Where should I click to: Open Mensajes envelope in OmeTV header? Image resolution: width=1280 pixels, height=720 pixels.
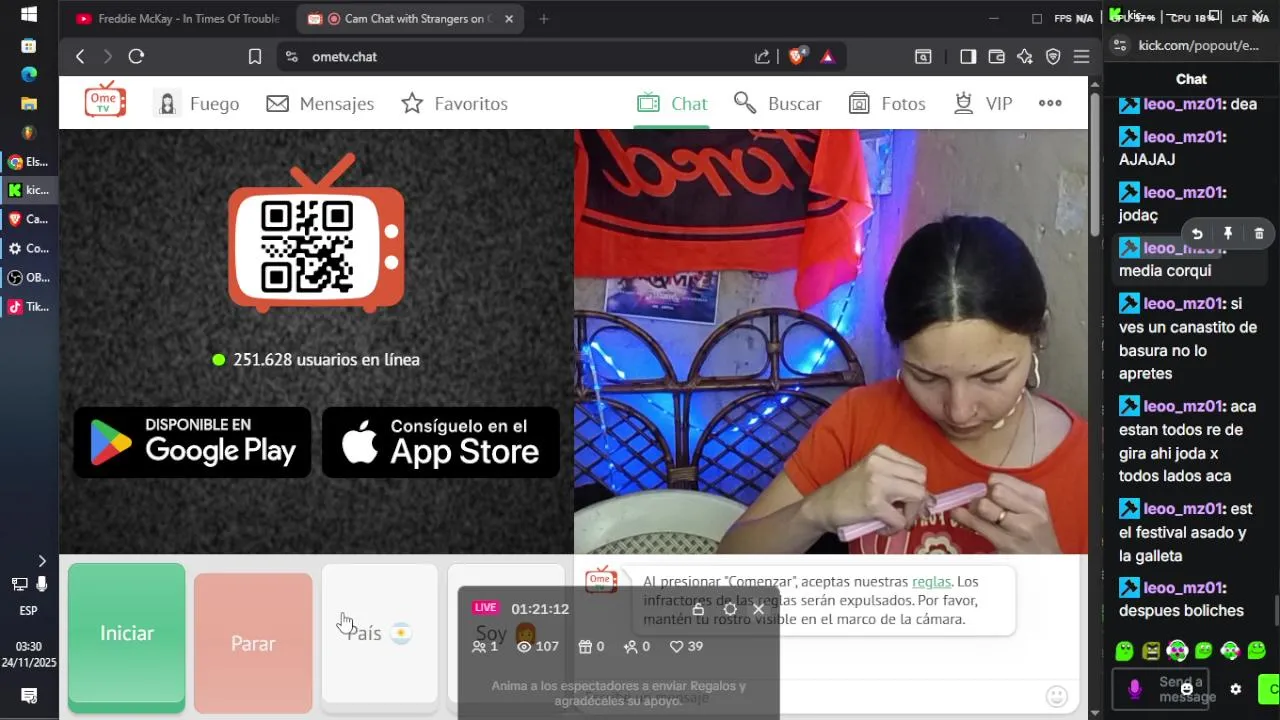[277, 104]
